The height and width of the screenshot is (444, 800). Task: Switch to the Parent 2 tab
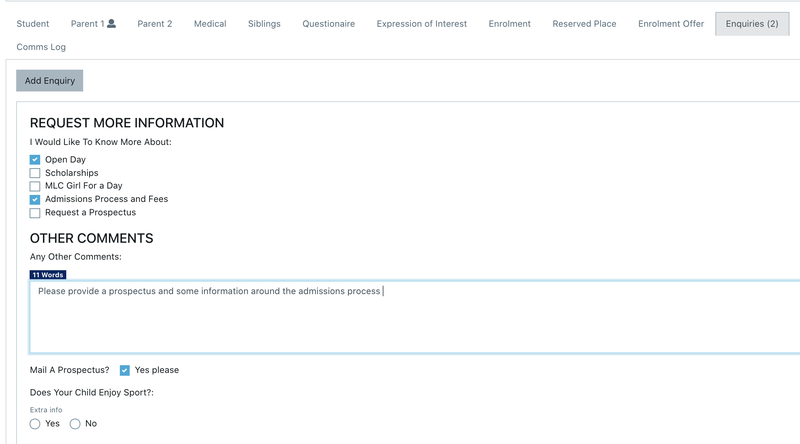point(155,24)
